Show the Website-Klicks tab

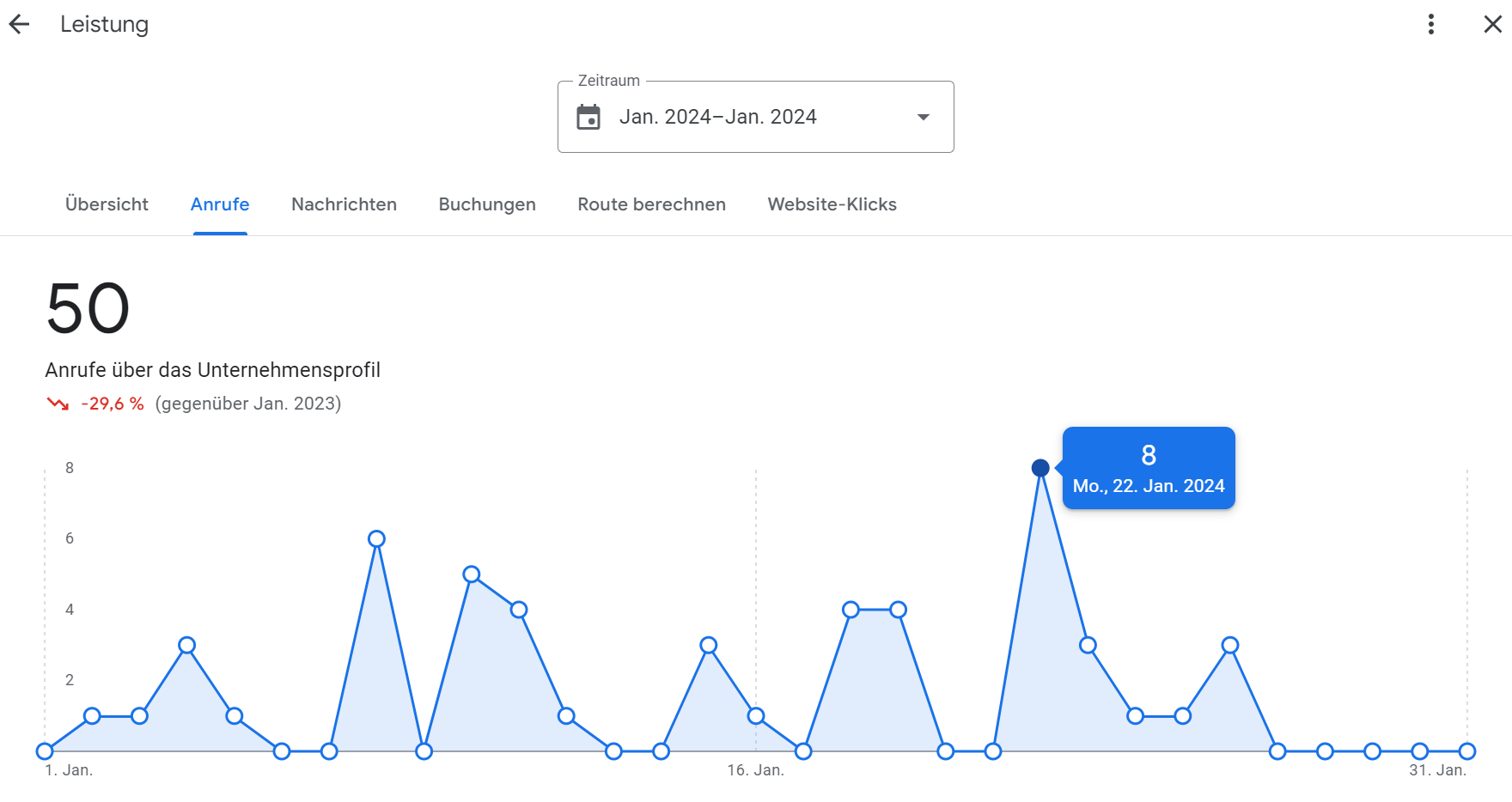click(x=832, y=204)
